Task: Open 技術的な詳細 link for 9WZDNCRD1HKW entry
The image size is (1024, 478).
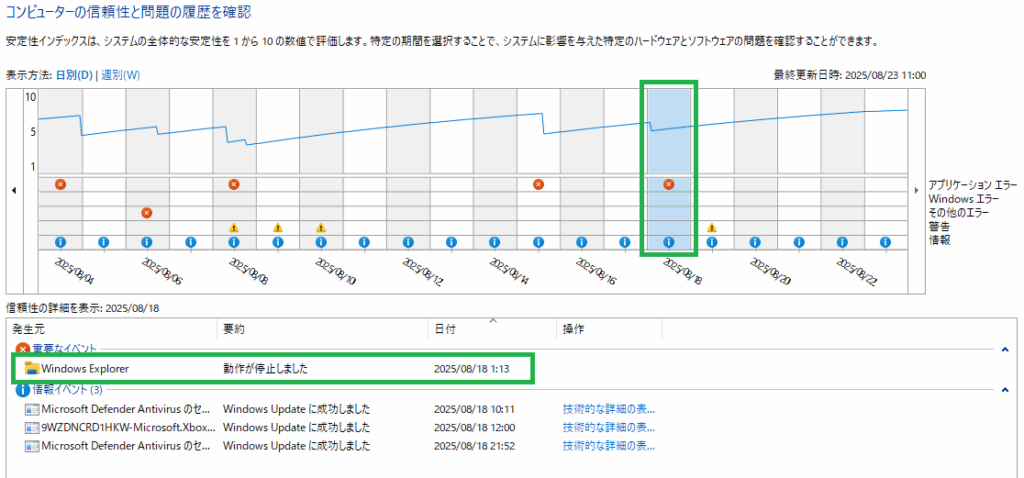Action: (608, 427)
